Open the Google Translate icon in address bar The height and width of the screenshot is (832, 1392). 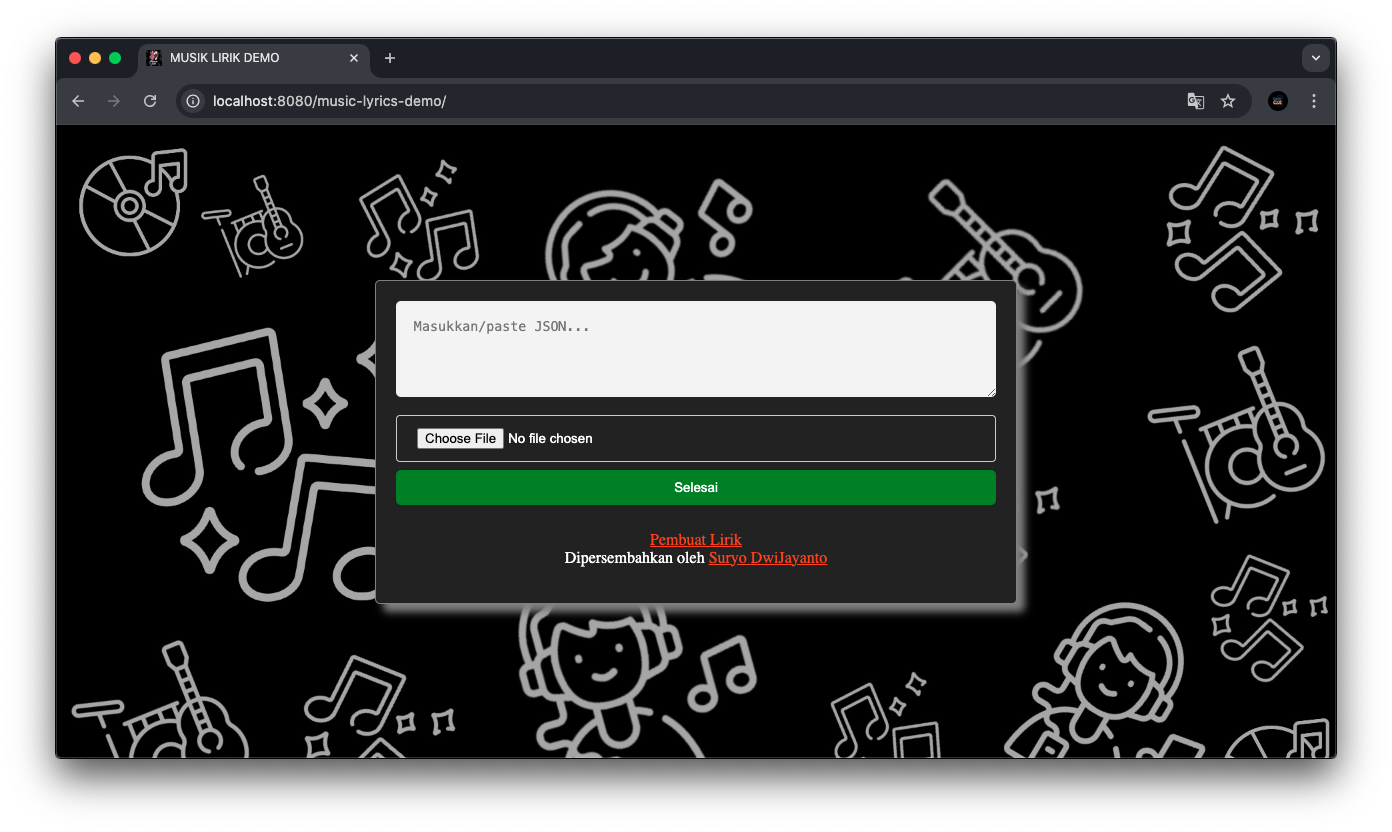[1196, 101]
